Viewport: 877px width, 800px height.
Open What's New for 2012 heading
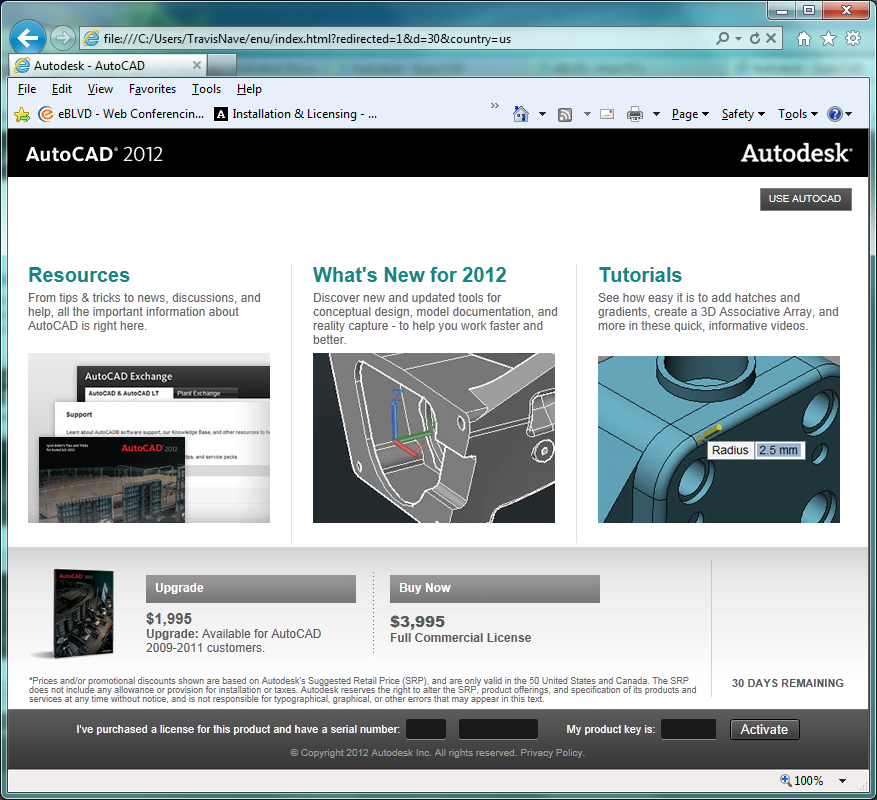409,275
